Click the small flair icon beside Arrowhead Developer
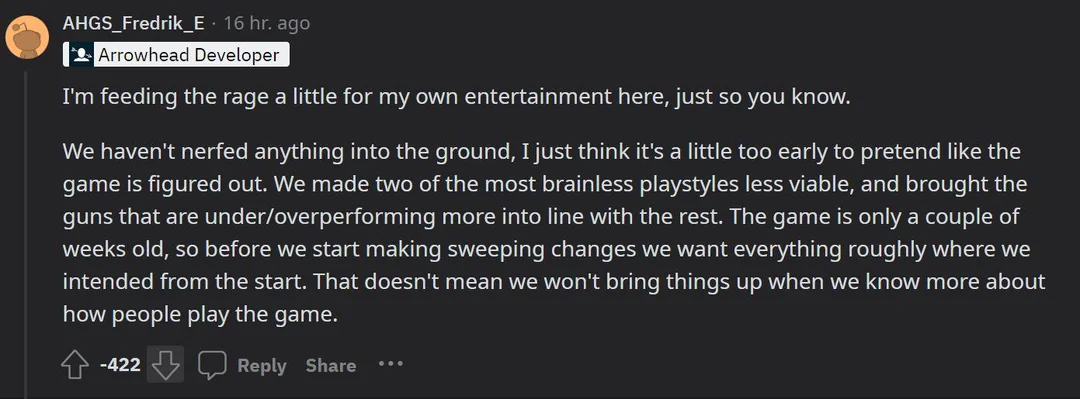The width and height of the screenshot is (1080, 399). (81, 54)
